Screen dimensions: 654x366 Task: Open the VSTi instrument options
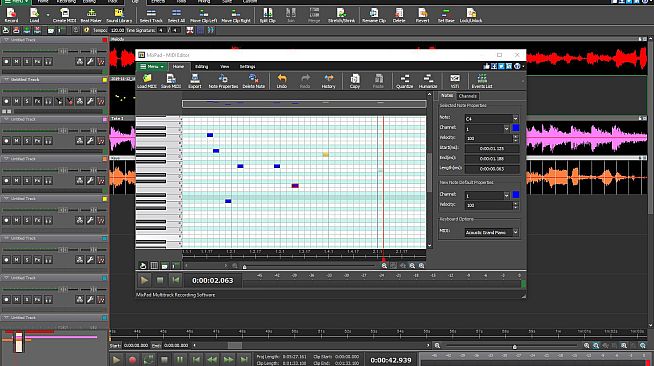455,81
